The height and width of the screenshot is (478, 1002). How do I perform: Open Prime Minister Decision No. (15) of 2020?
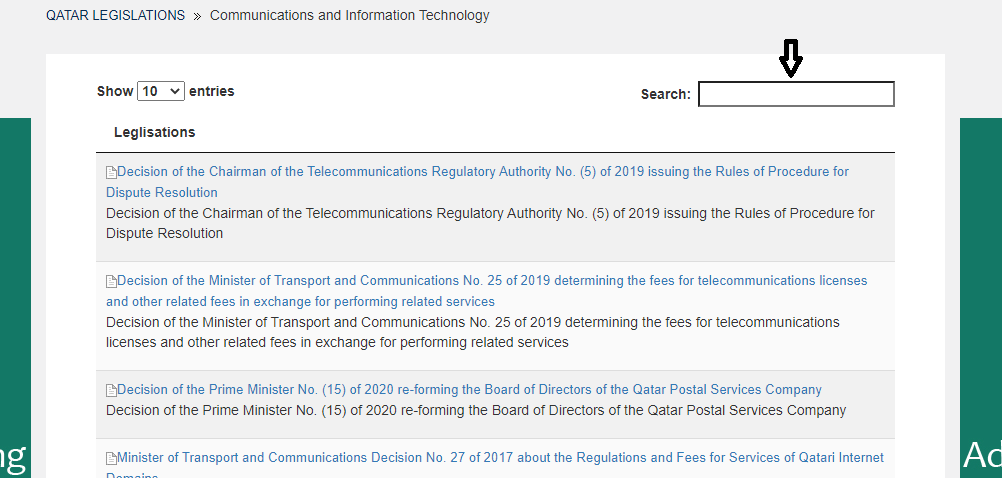(x=469, y=390)
